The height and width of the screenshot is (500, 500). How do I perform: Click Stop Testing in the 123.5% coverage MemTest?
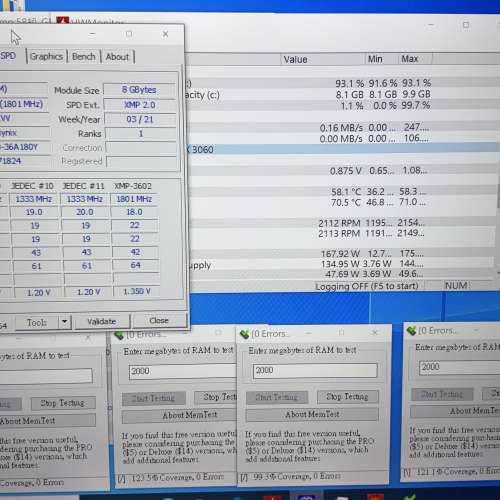(216, 397)
